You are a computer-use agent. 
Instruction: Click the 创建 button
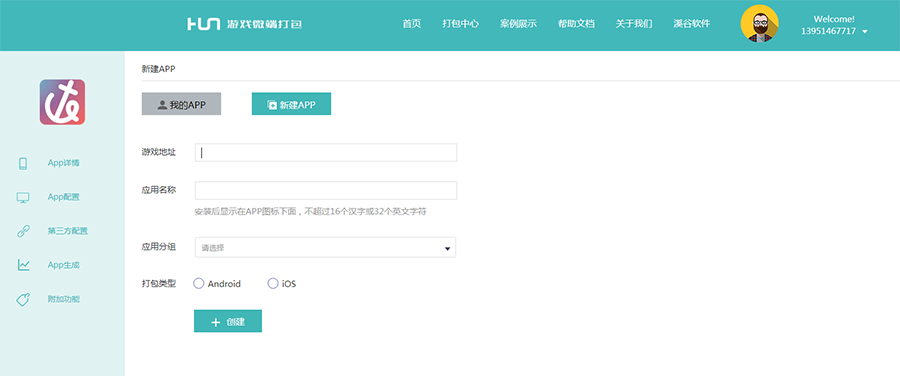[228, 321]
